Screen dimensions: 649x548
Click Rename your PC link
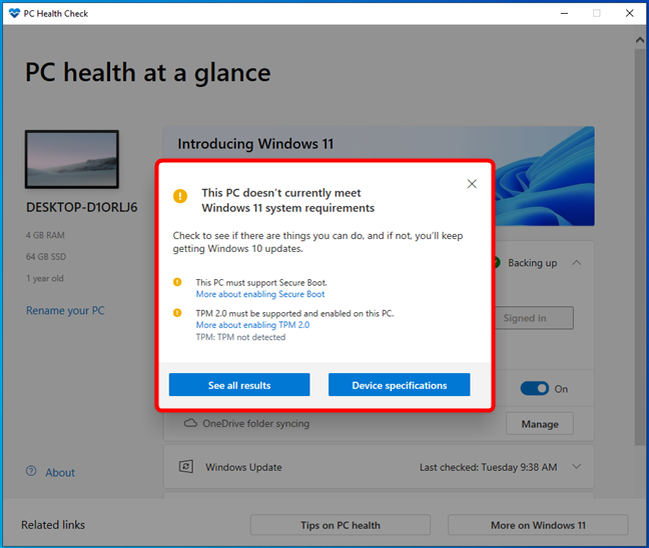coord(65,310)
